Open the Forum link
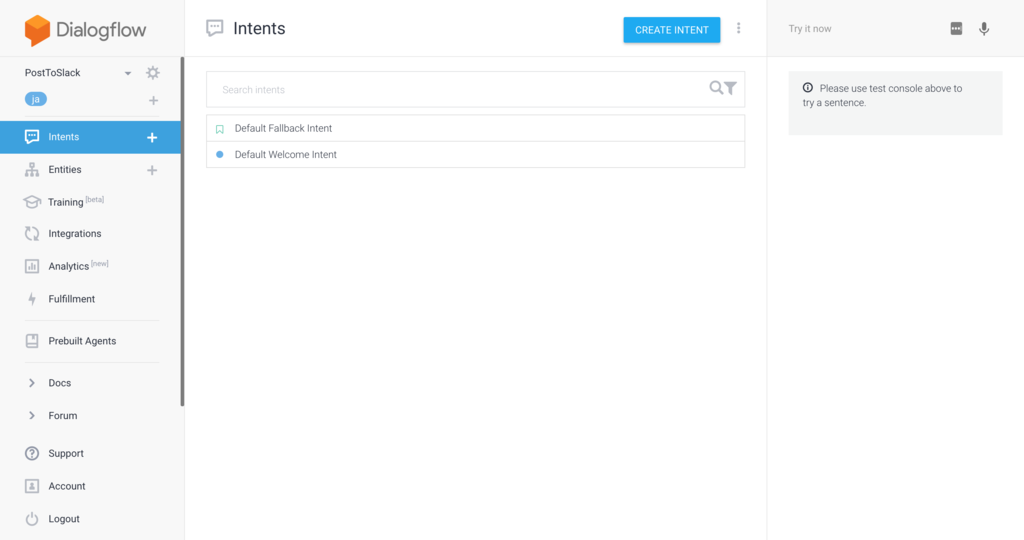This screenshot has height=540, width=1024. click(63, 416)
